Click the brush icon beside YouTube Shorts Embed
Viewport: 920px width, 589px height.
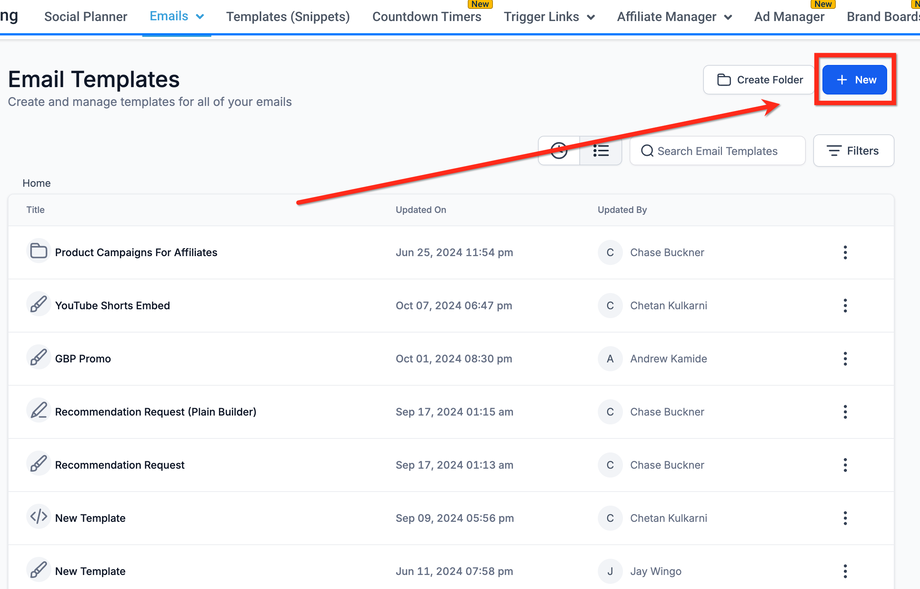(38, 305)
